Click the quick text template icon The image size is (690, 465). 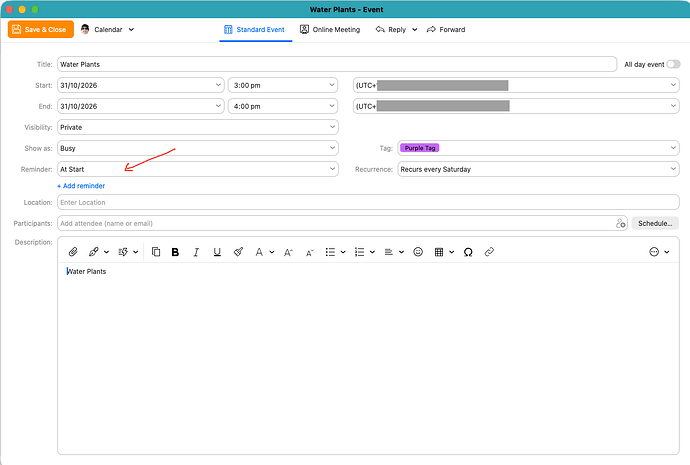coord(123,252)
